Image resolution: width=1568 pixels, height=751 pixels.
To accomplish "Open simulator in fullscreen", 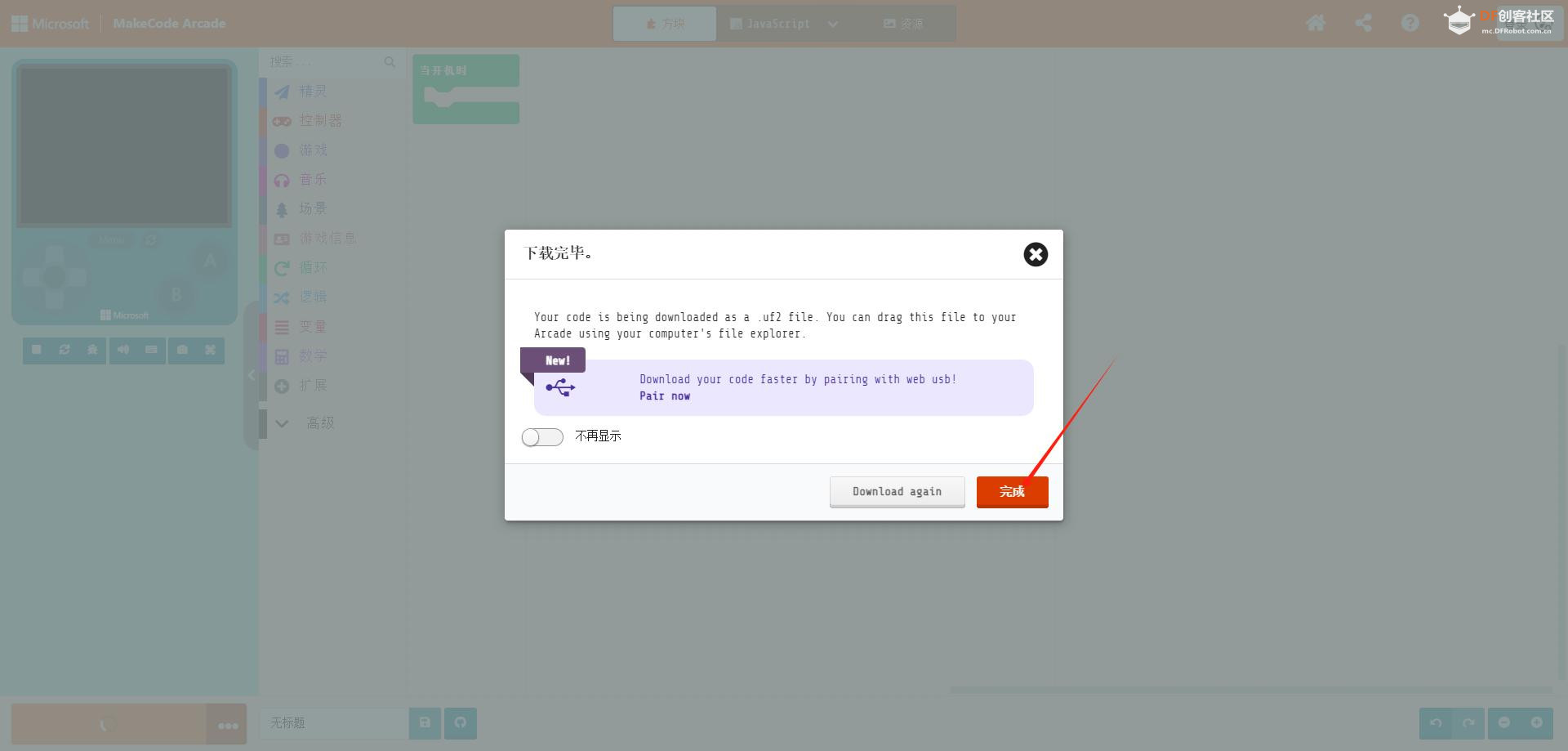I will click(x=210, y=350).
